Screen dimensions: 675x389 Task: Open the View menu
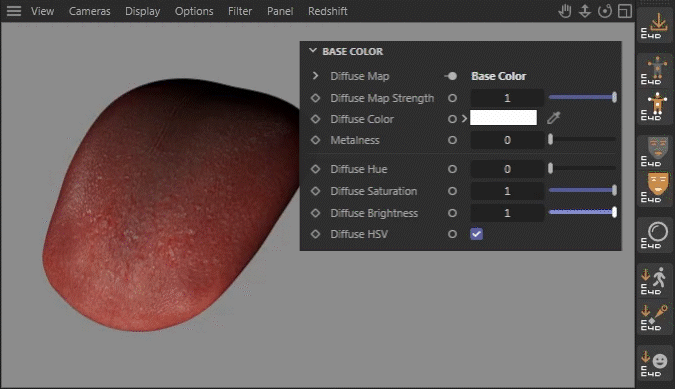click(42, 11)
